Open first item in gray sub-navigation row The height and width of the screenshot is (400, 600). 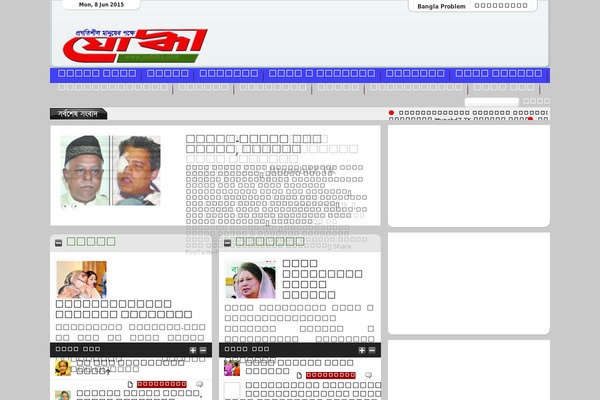(112, 87)
